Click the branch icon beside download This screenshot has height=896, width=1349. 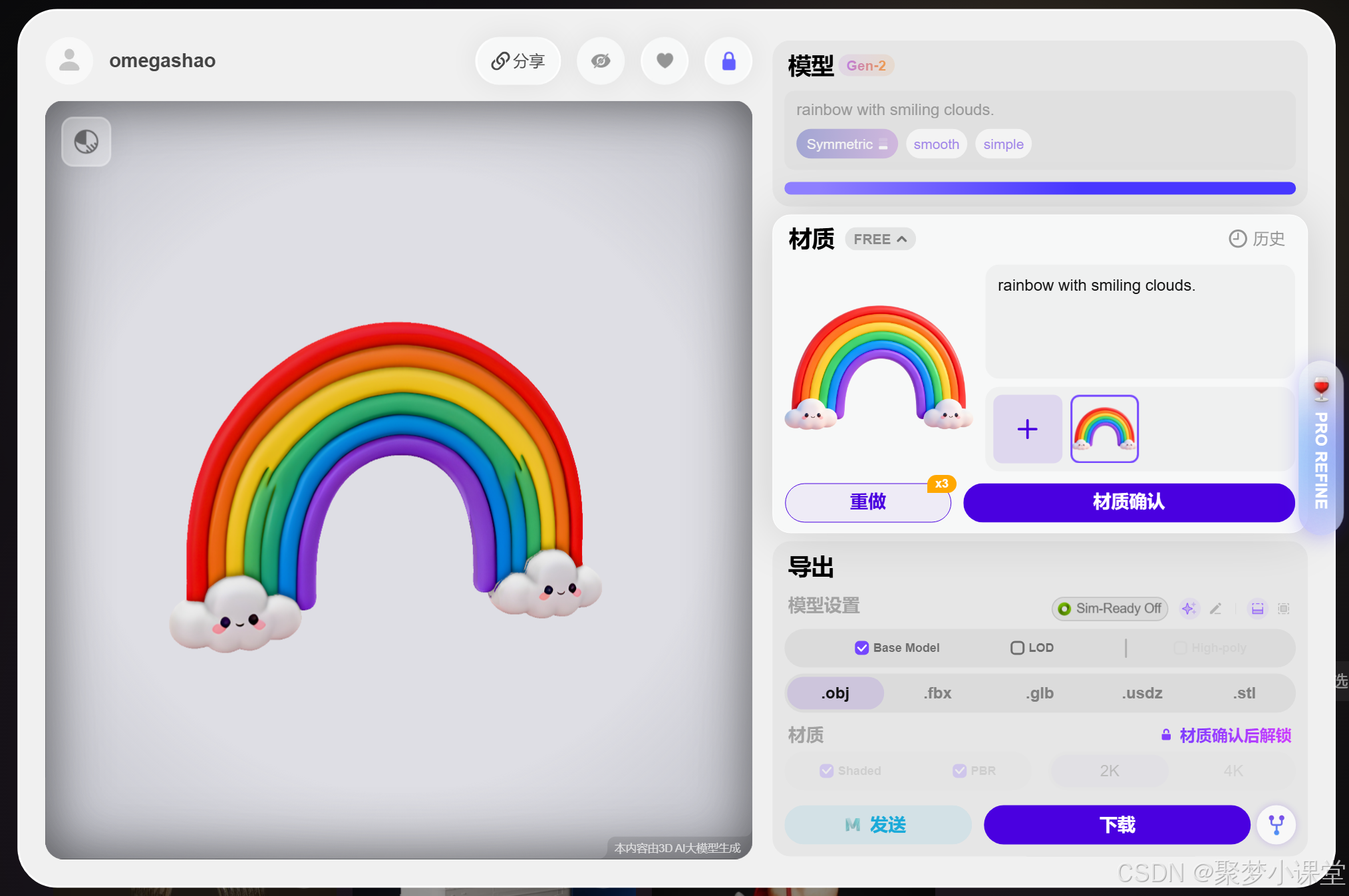[x=1276, y=825]
